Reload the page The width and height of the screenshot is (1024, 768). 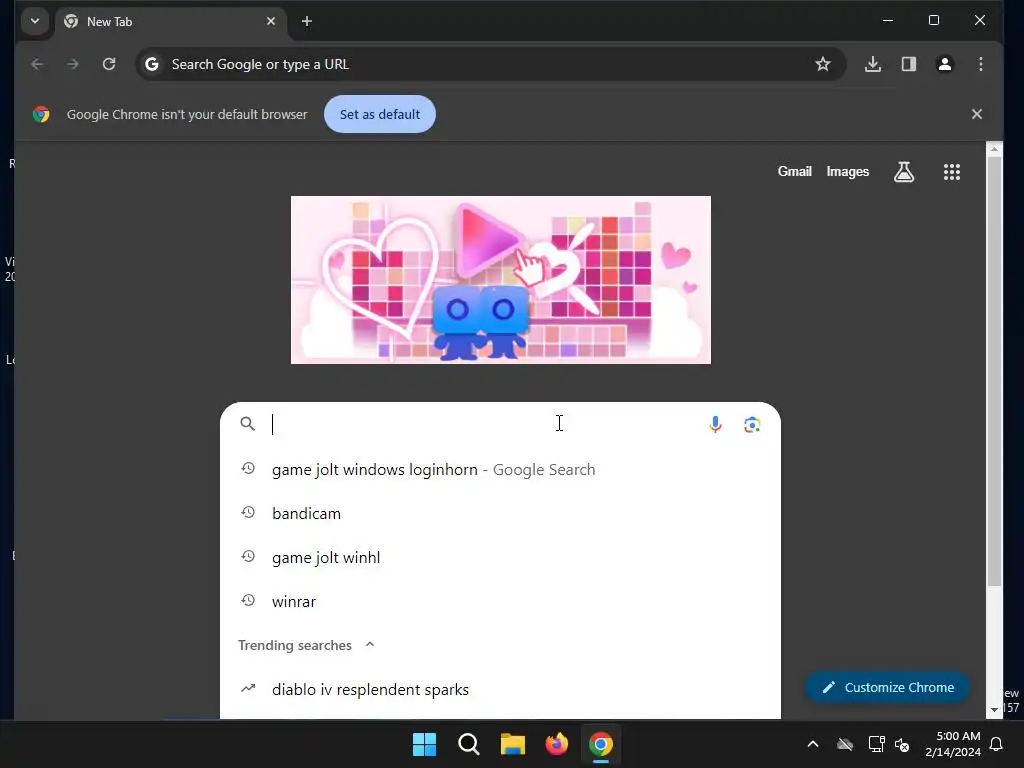click(109, 64)
